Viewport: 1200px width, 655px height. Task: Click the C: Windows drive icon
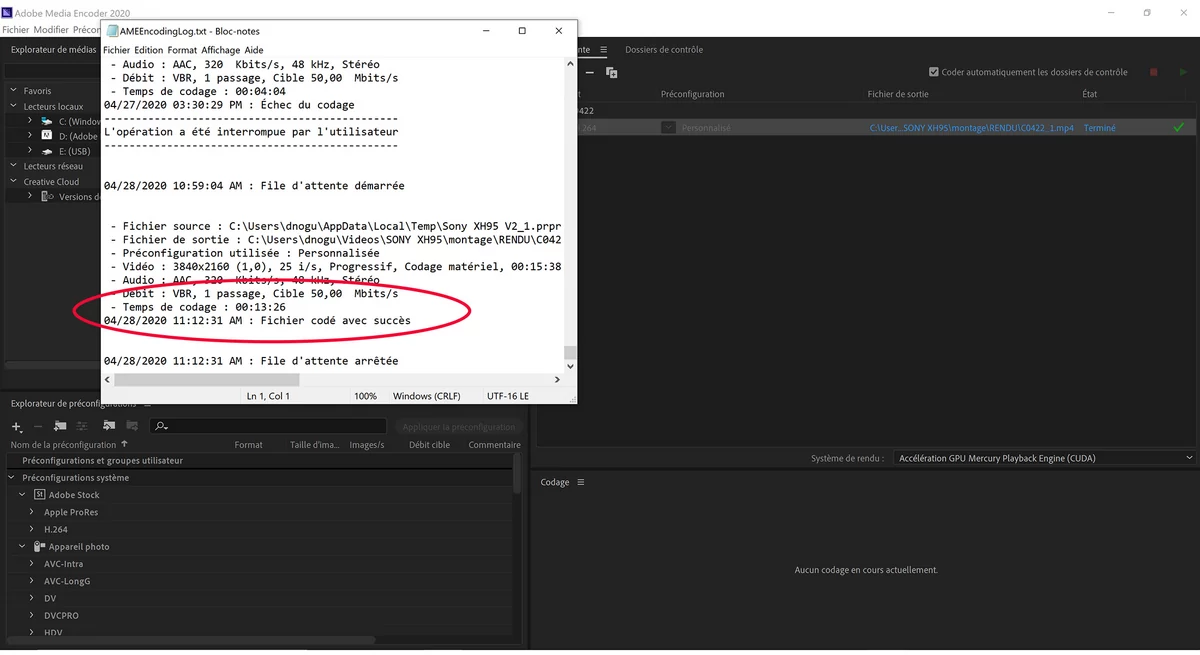[47, 121]
